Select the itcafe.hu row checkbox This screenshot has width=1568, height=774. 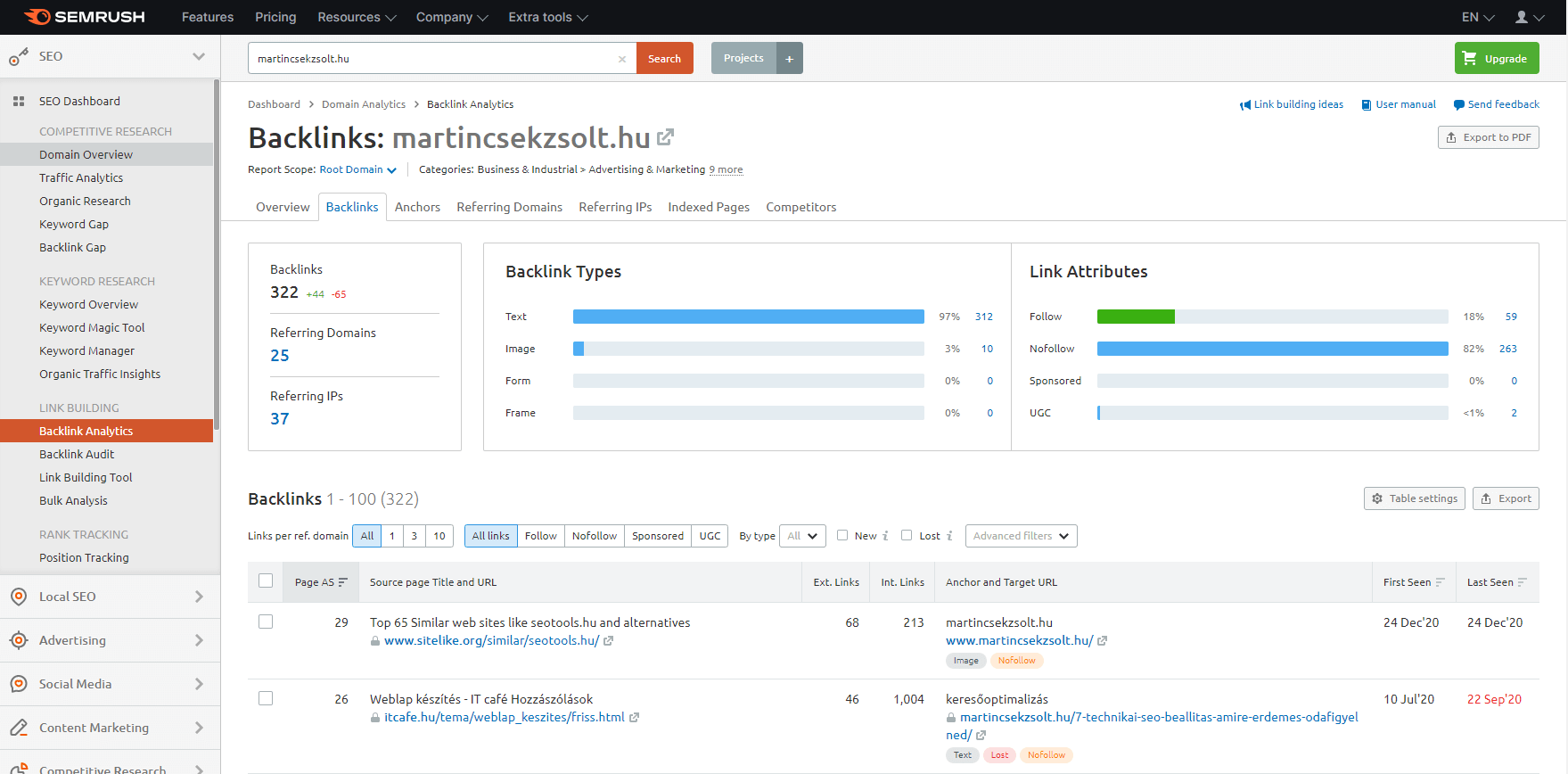pyautogui.click(x=266, y=698)
